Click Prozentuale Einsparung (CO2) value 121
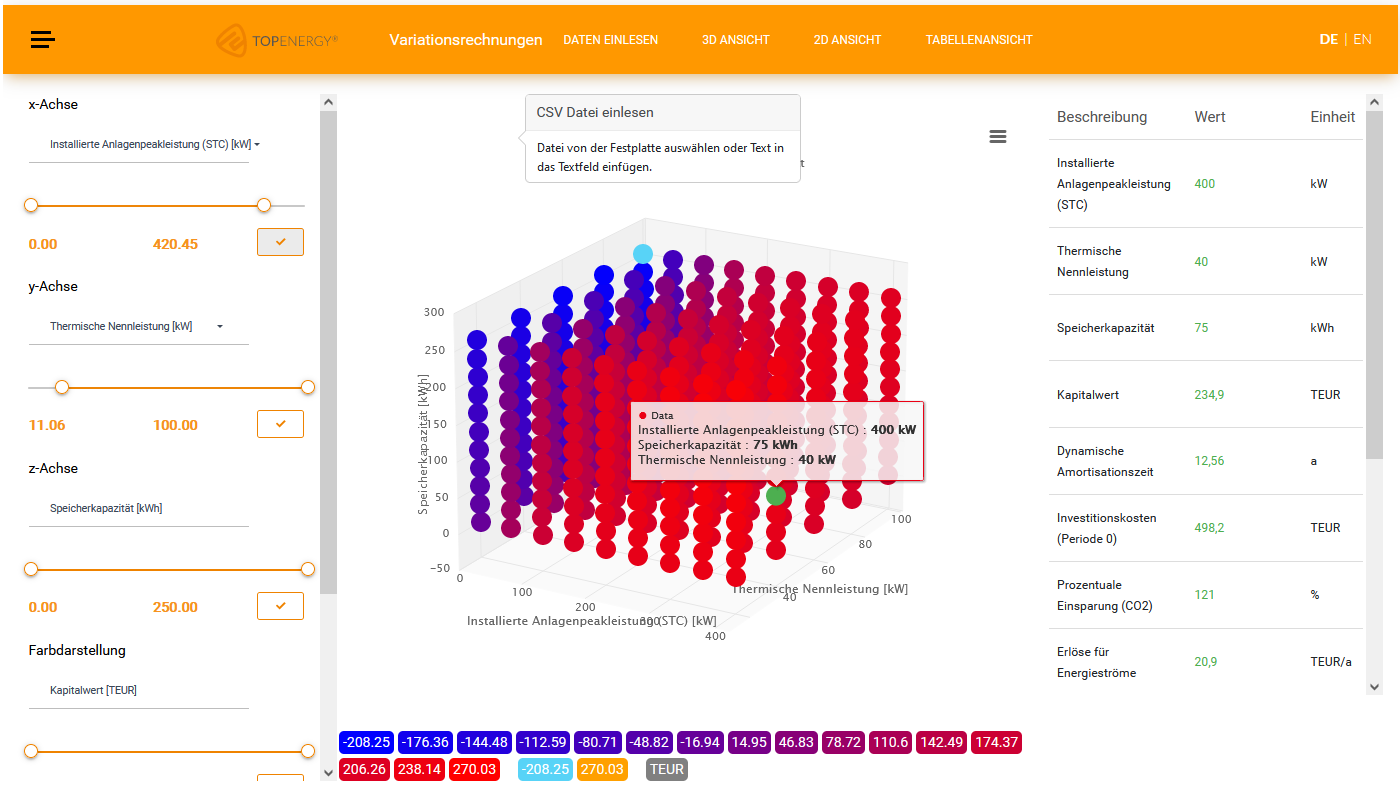The height and width of the screenshot is (794, 1400). [1204, 595]
